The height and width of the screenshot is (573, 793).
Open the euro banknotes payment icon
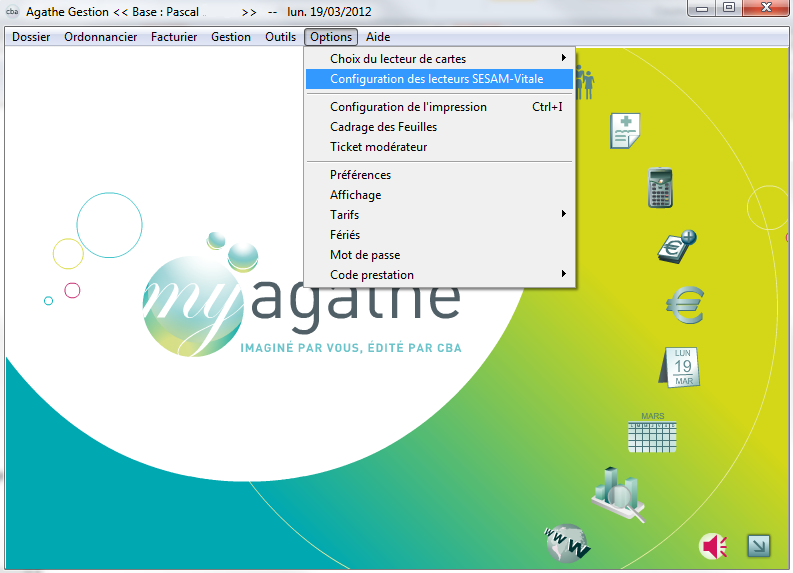pos(677,247)
